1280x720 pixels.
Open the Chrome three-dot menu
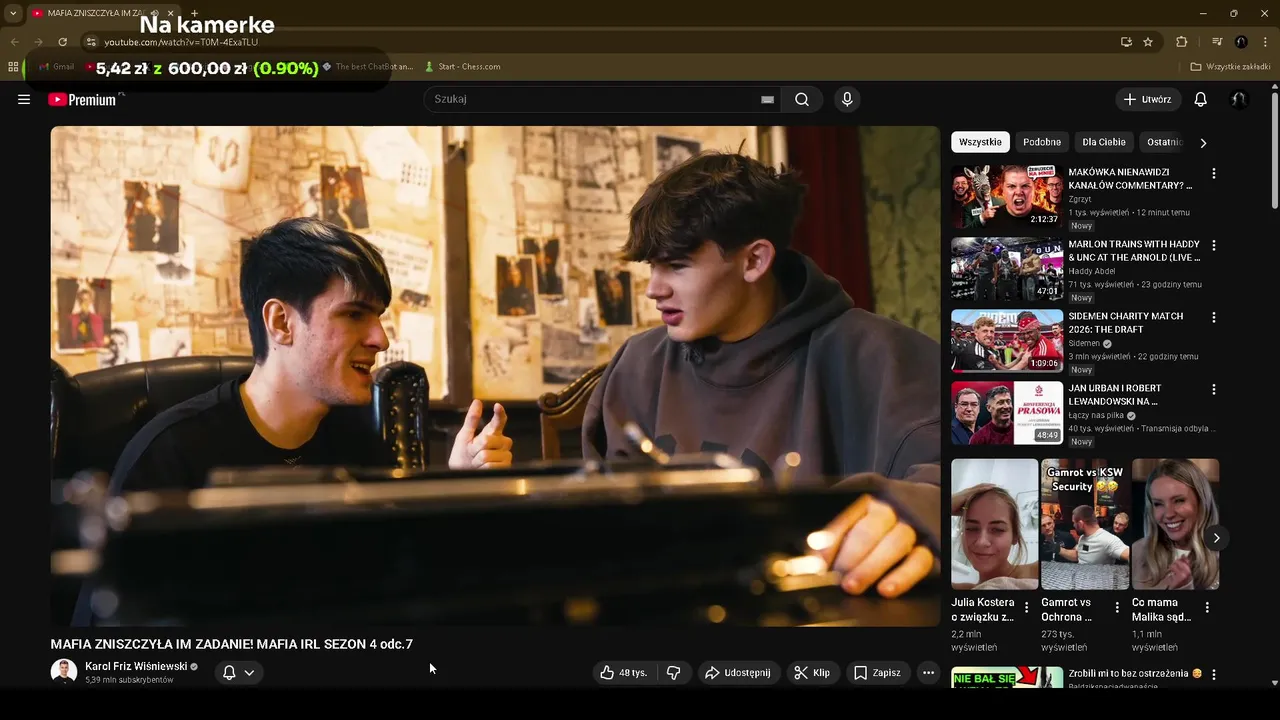(1265, 42)
